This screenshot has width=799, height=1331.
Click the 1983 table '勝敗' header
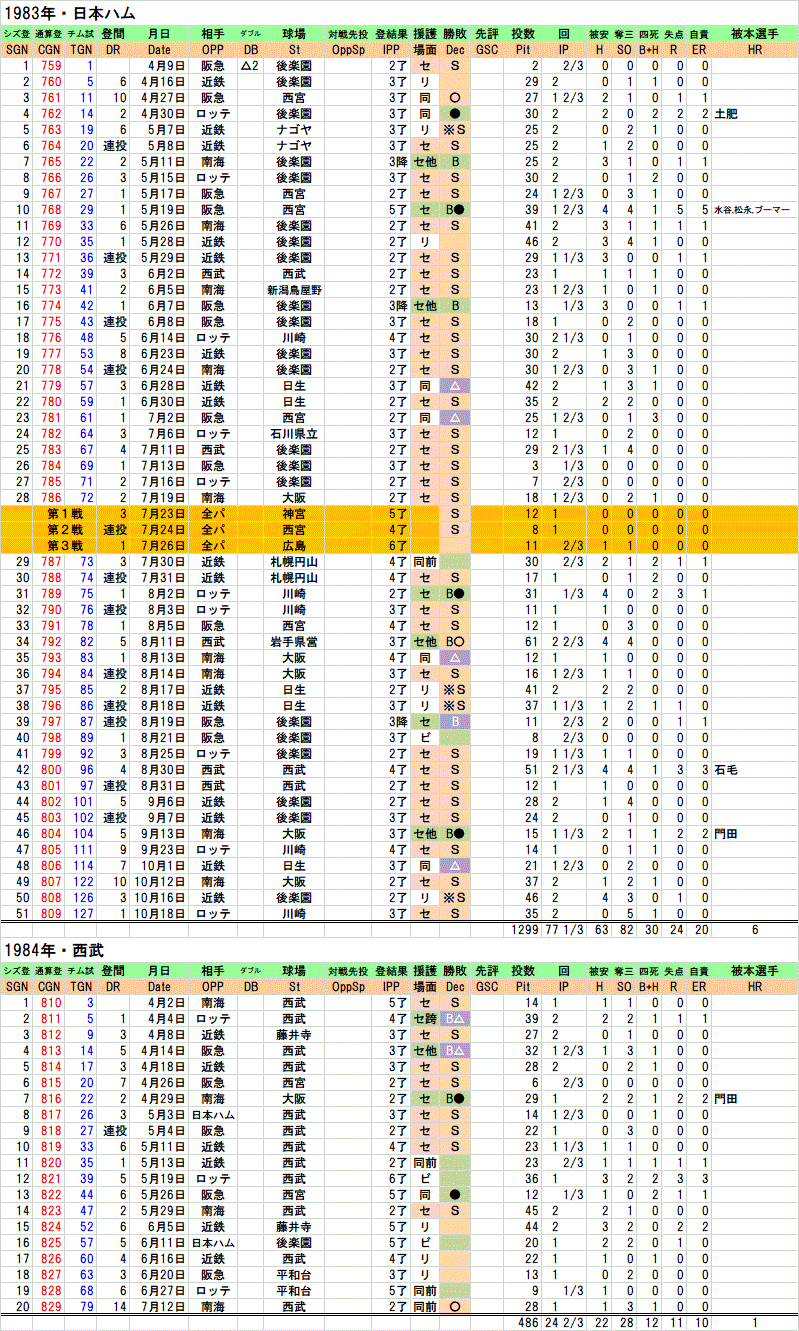(x=455, y=34)
